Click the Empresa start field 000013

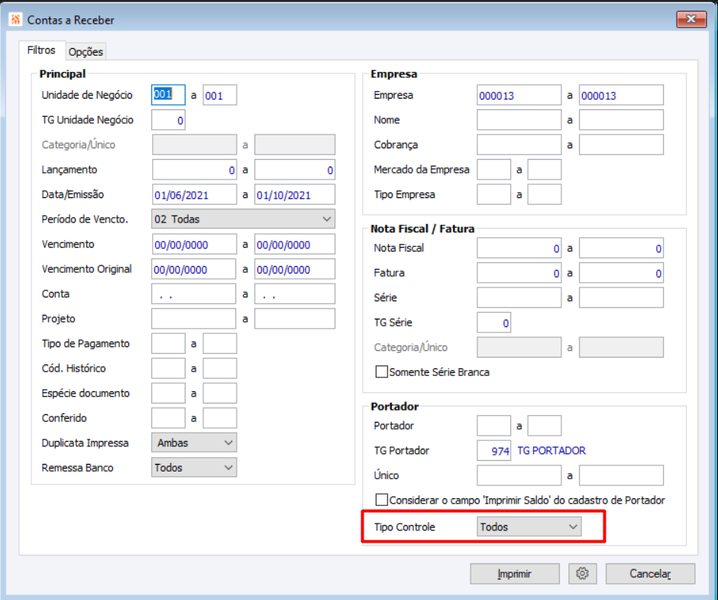(x=519, y=95)
